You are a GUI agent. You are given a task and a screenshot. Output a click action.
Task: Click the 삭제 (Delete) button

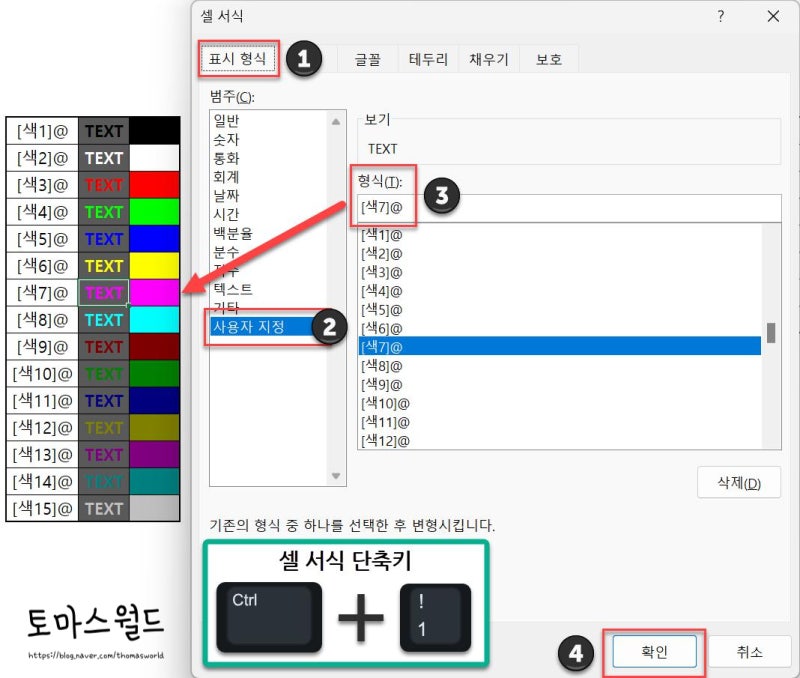pos(738,482)
